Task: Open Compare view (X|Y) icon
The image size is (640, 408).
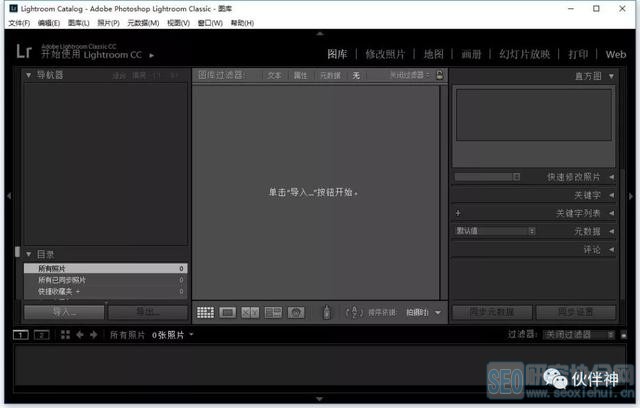Action: coord(250,313)
